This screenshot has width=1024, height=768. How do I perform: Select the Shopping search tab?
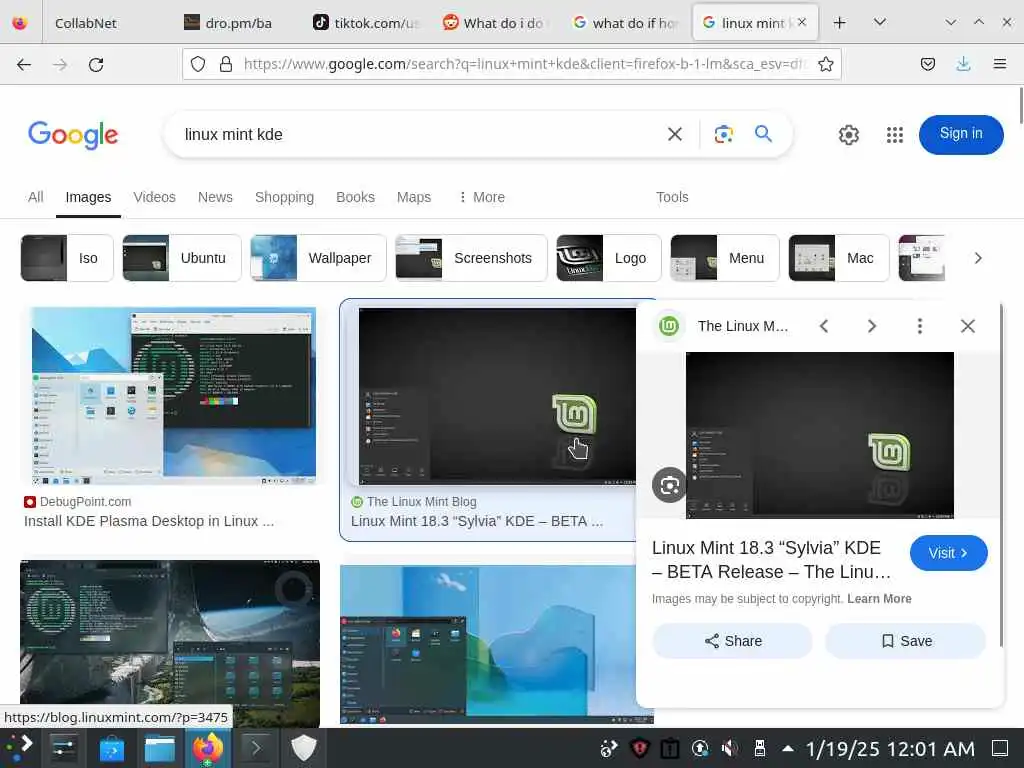pos(284,197)
